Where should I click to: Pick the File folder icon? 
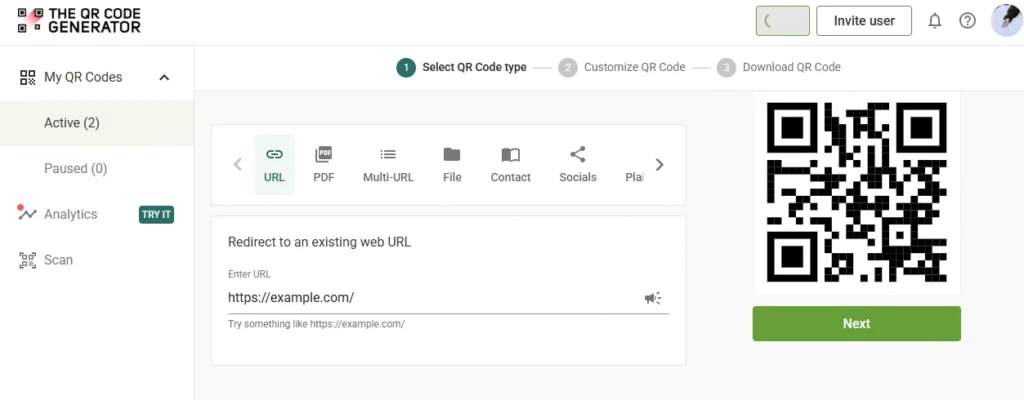(x=452, y=154)
